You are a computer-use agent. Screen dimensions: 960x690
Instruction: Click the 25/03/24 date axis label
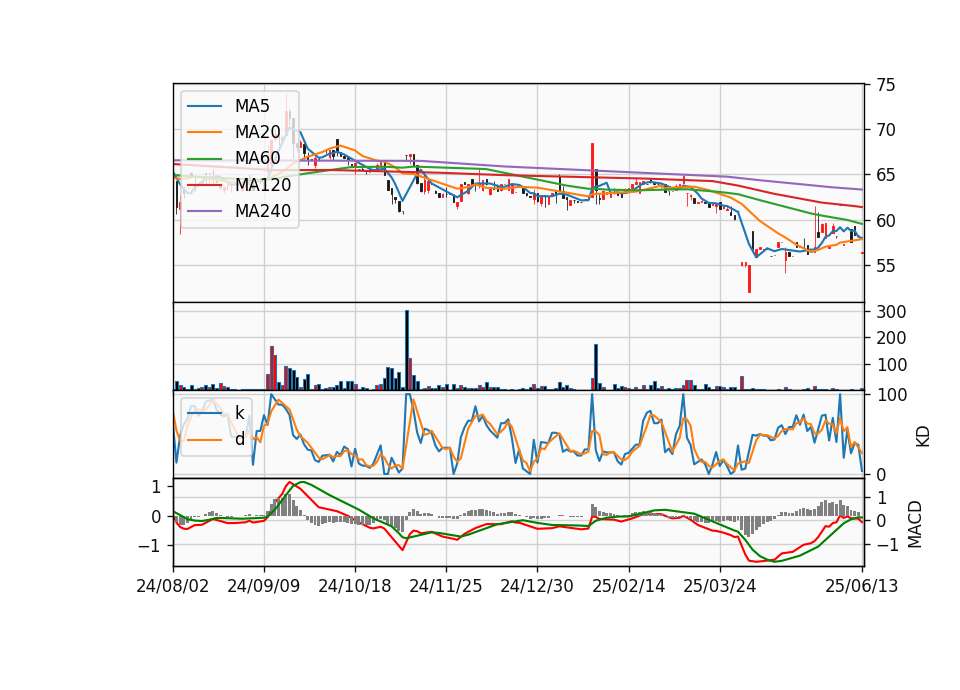pyautogui.click(x=719, y=587)
